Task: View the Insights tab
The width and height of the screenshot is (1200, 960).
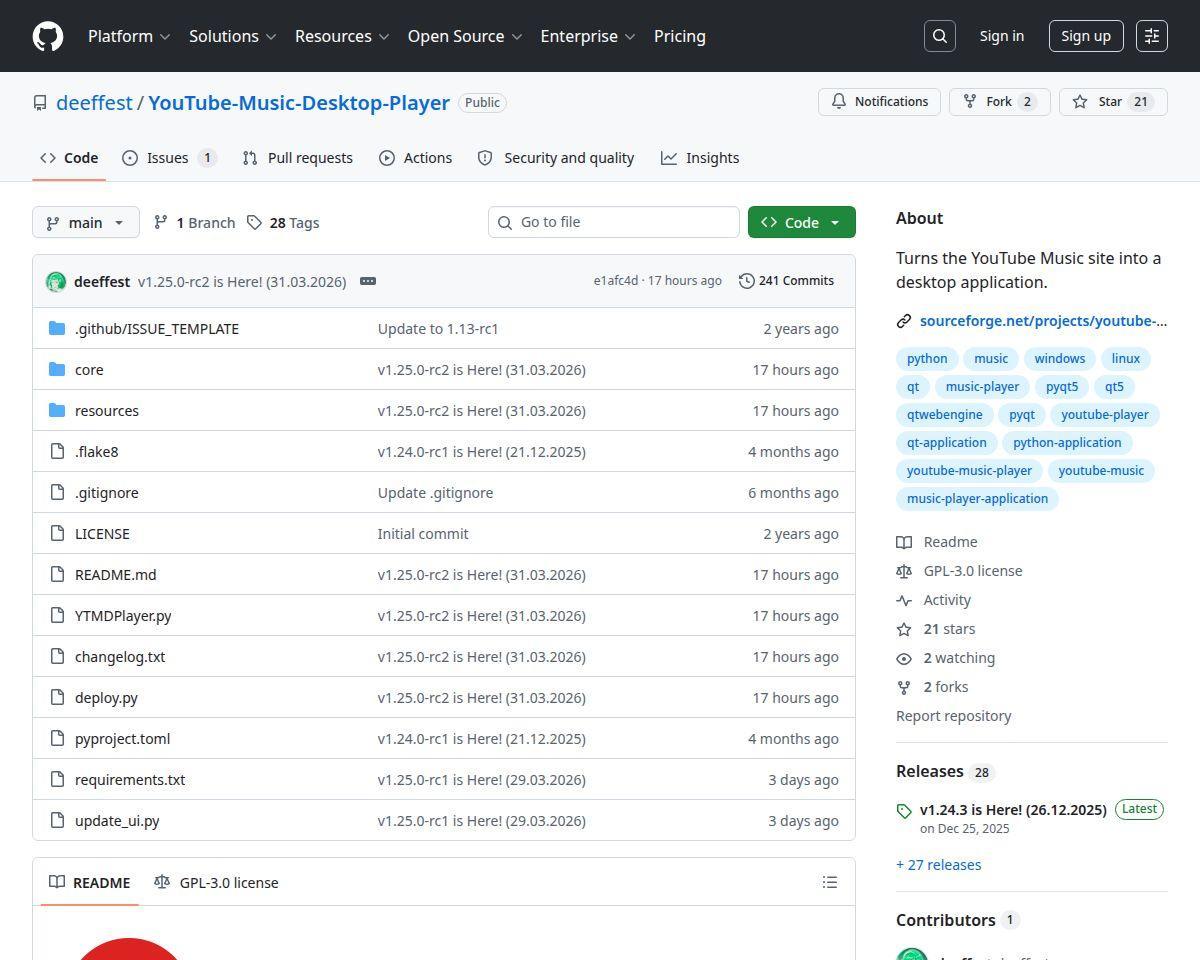Action: pos(700,158)
